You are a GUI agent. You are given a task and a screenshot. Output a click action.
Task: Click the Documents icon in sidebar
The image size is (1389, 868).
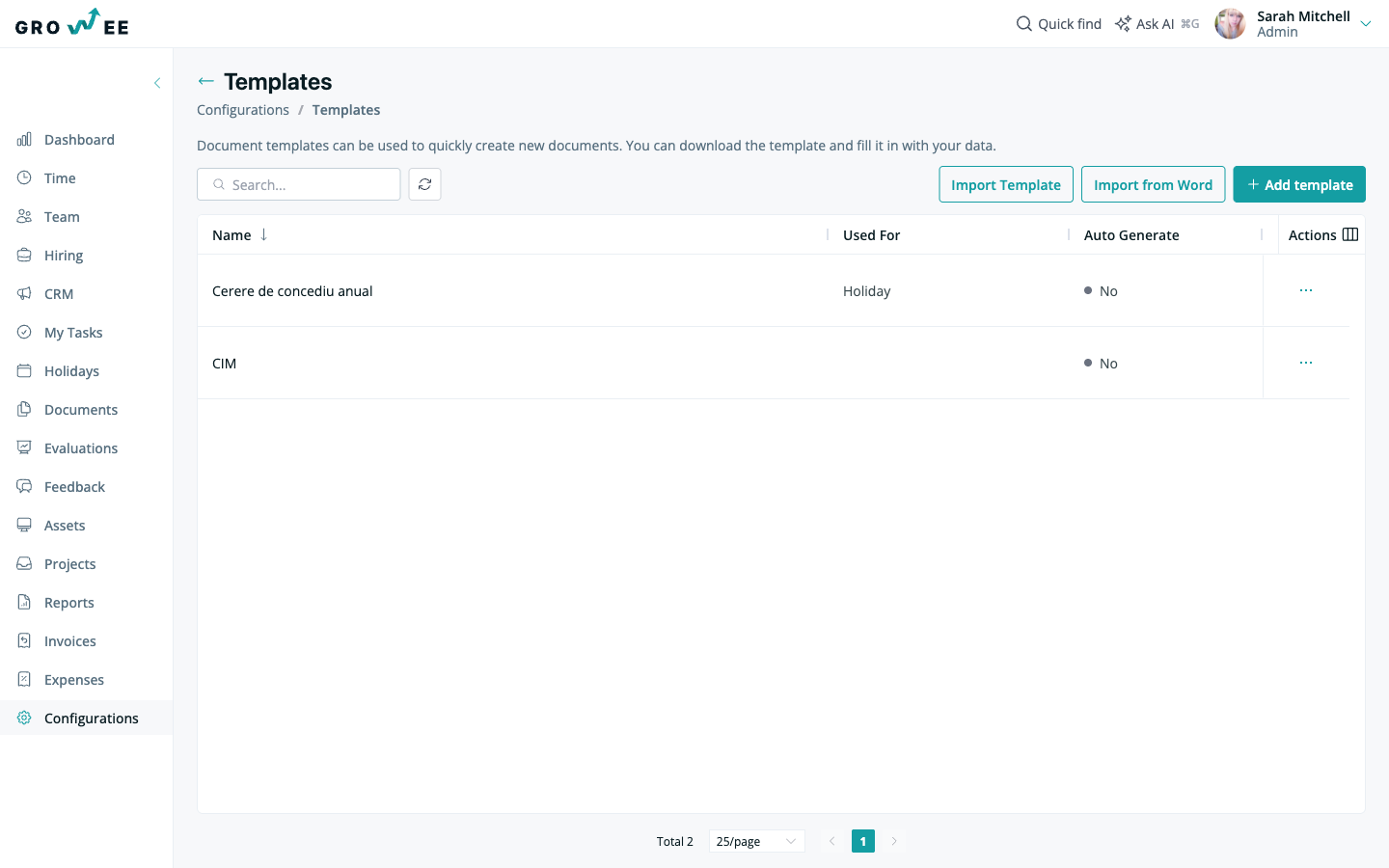pyautogui.click(x=24, y=409)
